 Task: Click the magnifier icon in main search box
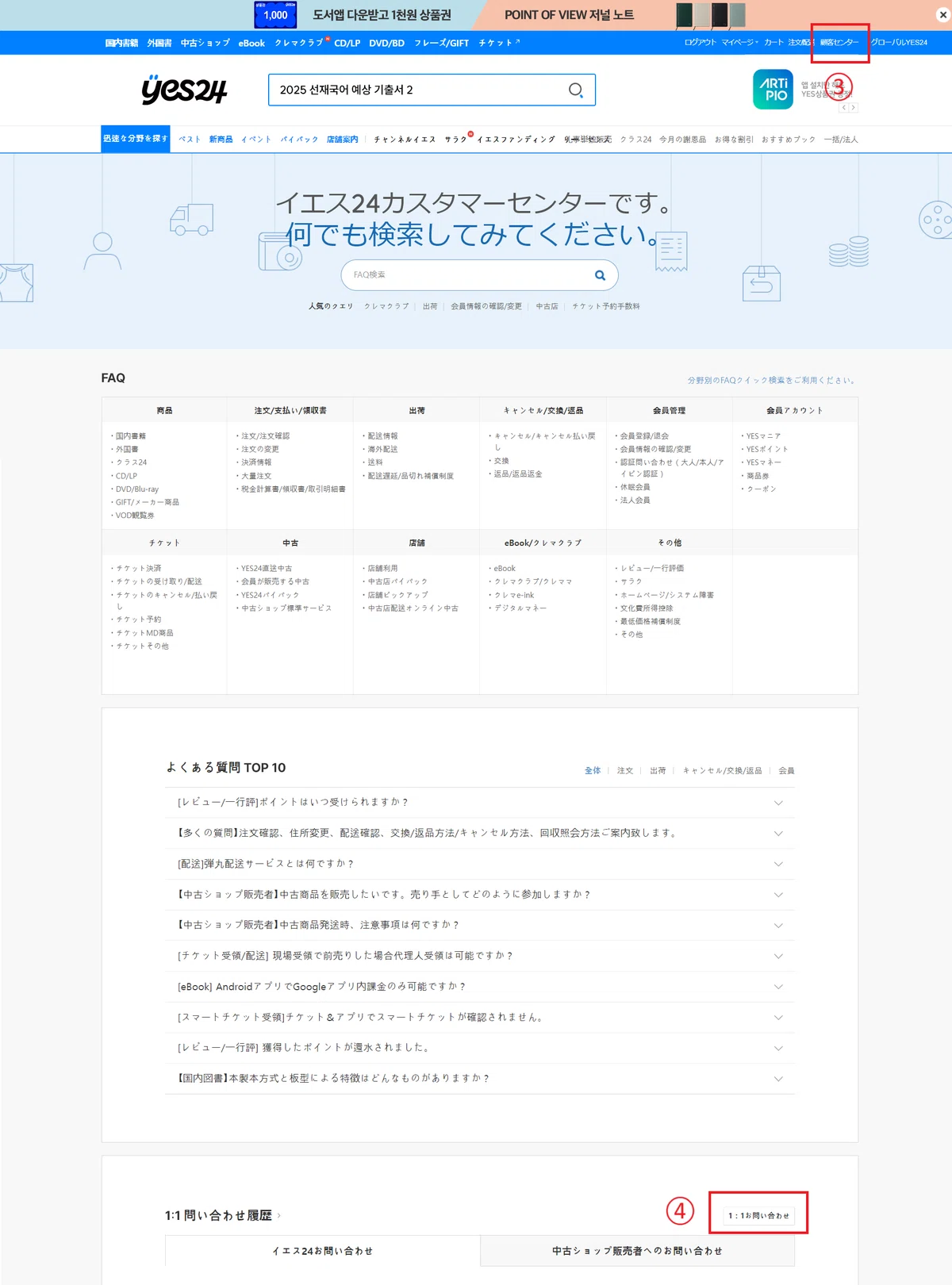(576, 90)
